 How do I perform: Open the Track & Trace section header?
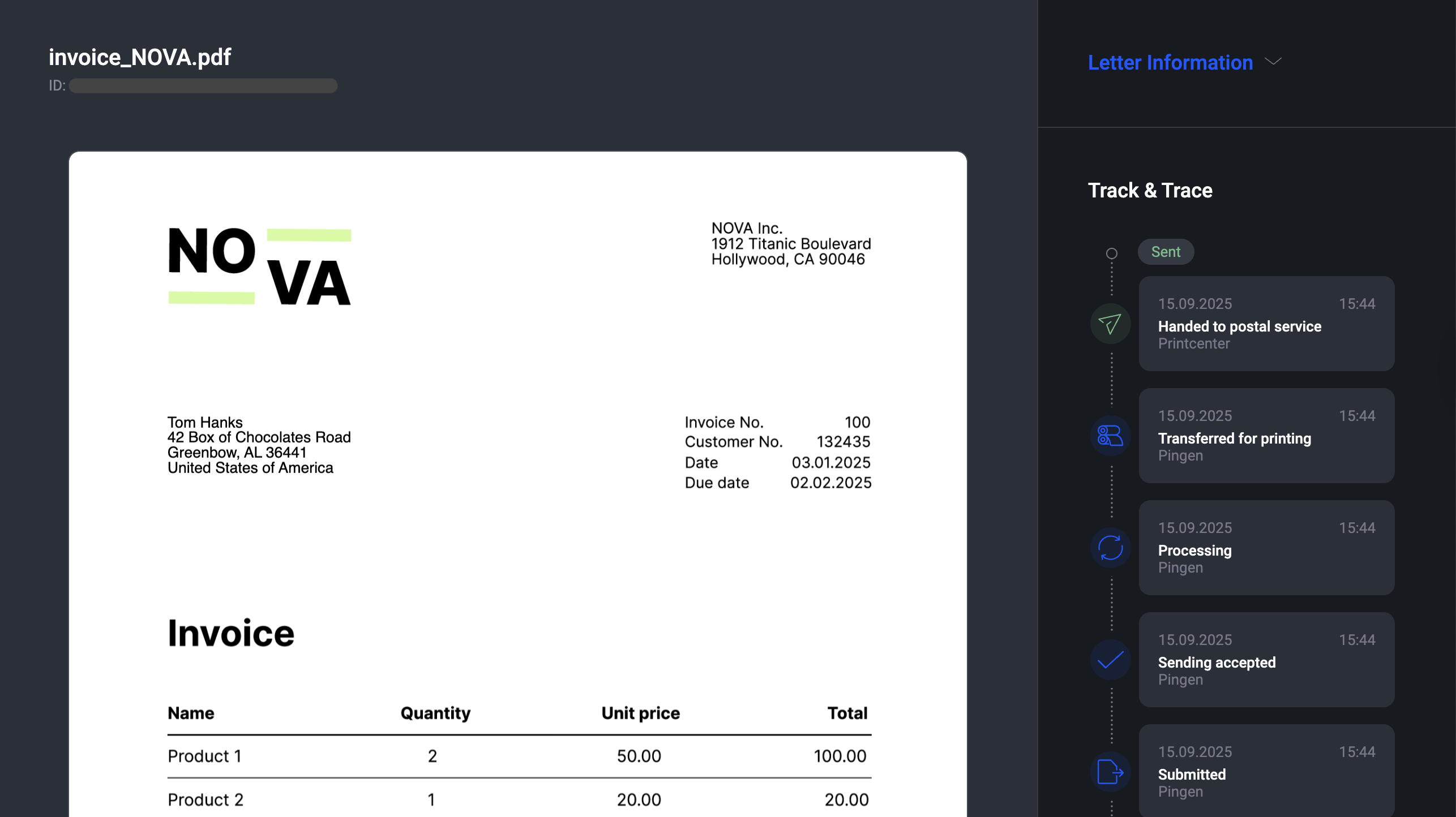tap(1150, 191)
